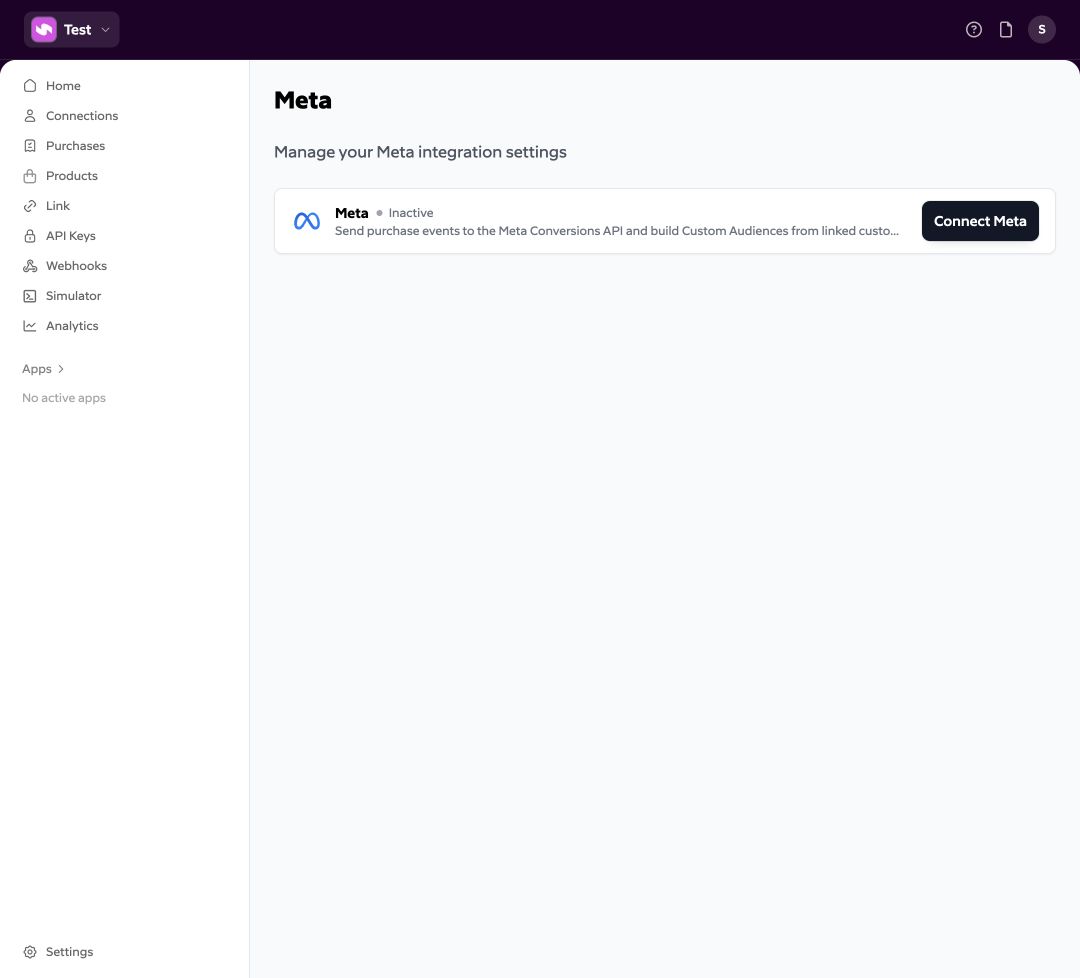The width and height of the screenshot is (1080, 978).
Task: Click the Connections person icon
Action: point(30,116)
